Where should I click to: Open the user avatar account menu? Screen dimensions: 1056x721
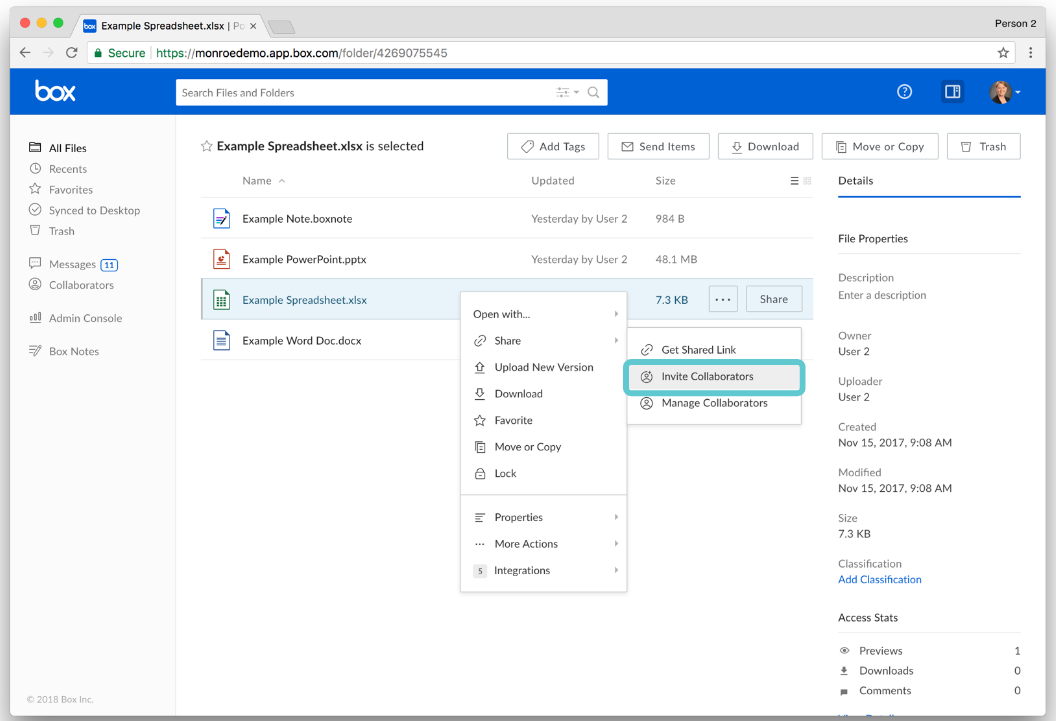(x=1004, y=92)
